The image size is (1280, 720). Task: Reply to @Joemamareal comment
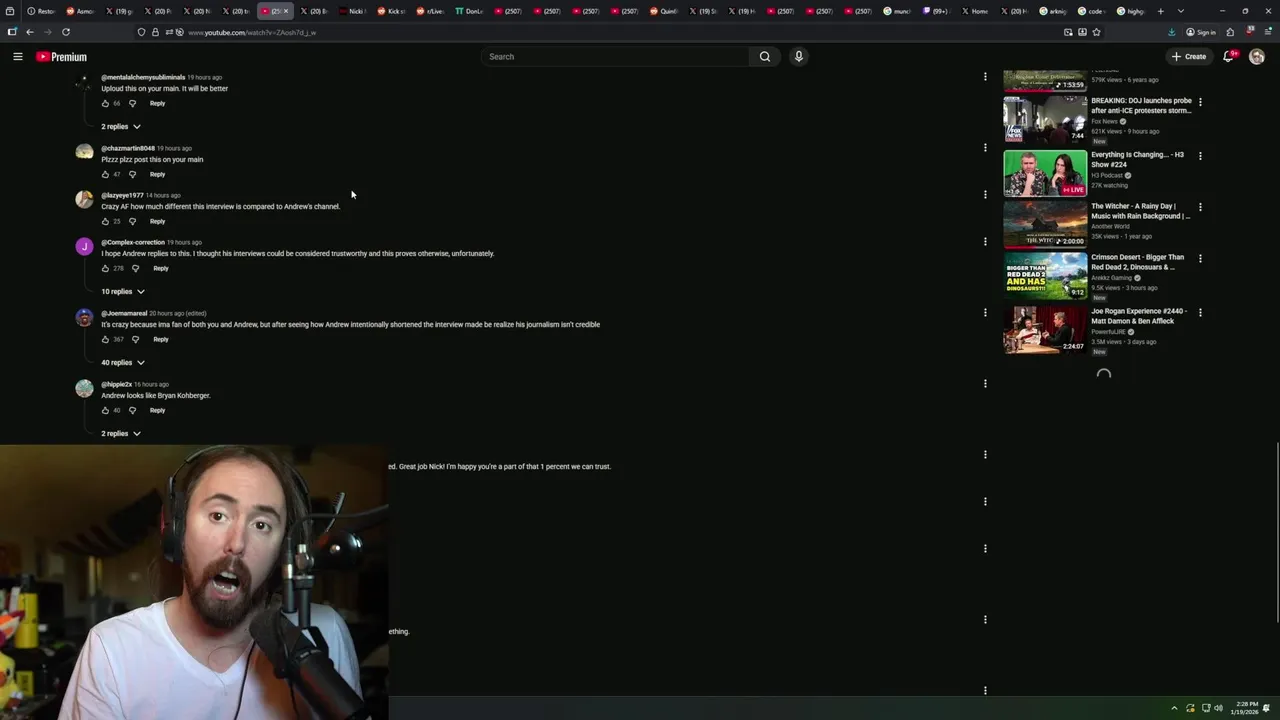160,339
